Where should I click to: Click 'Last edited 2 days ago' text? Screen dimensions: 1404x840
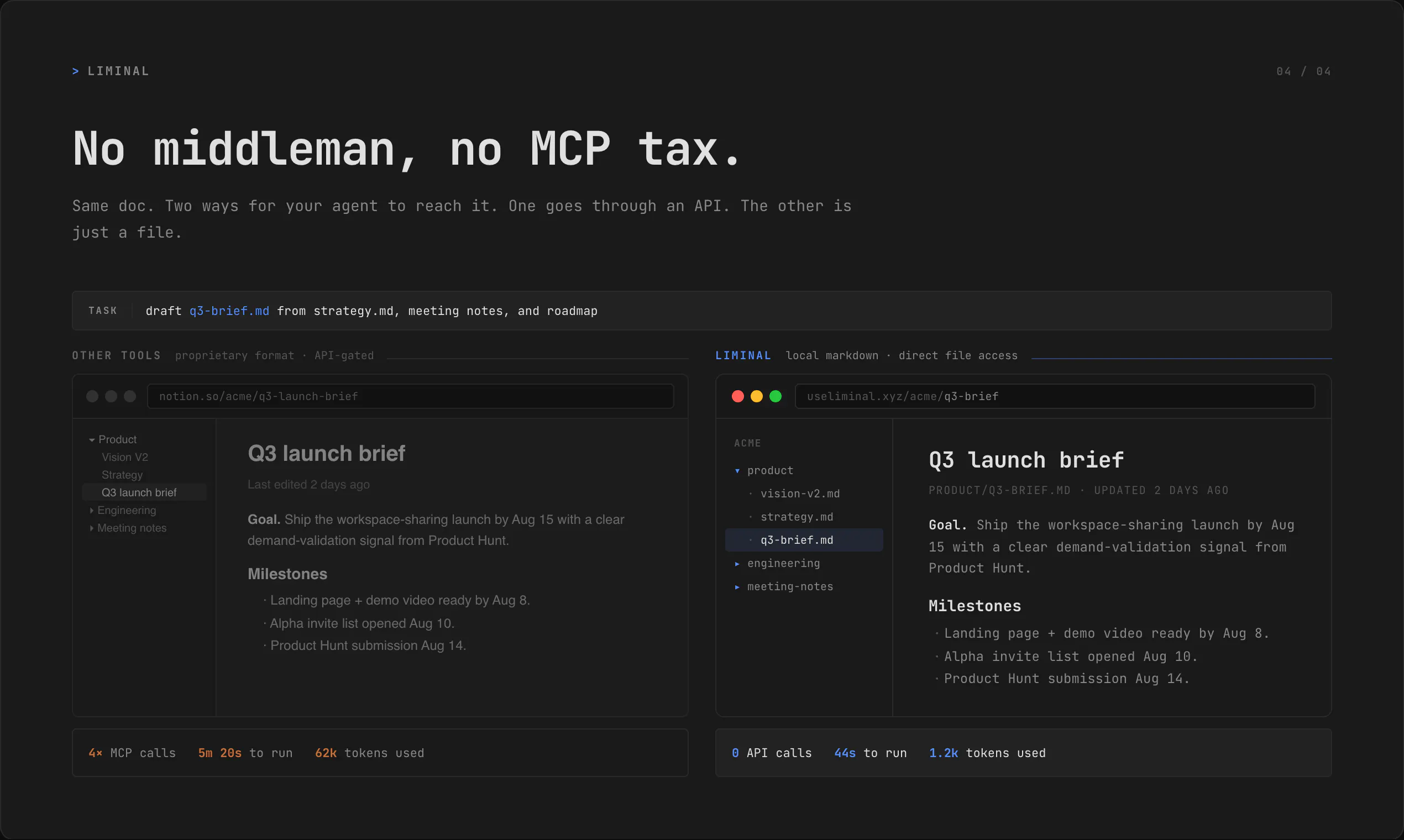(x=308, y=485)
